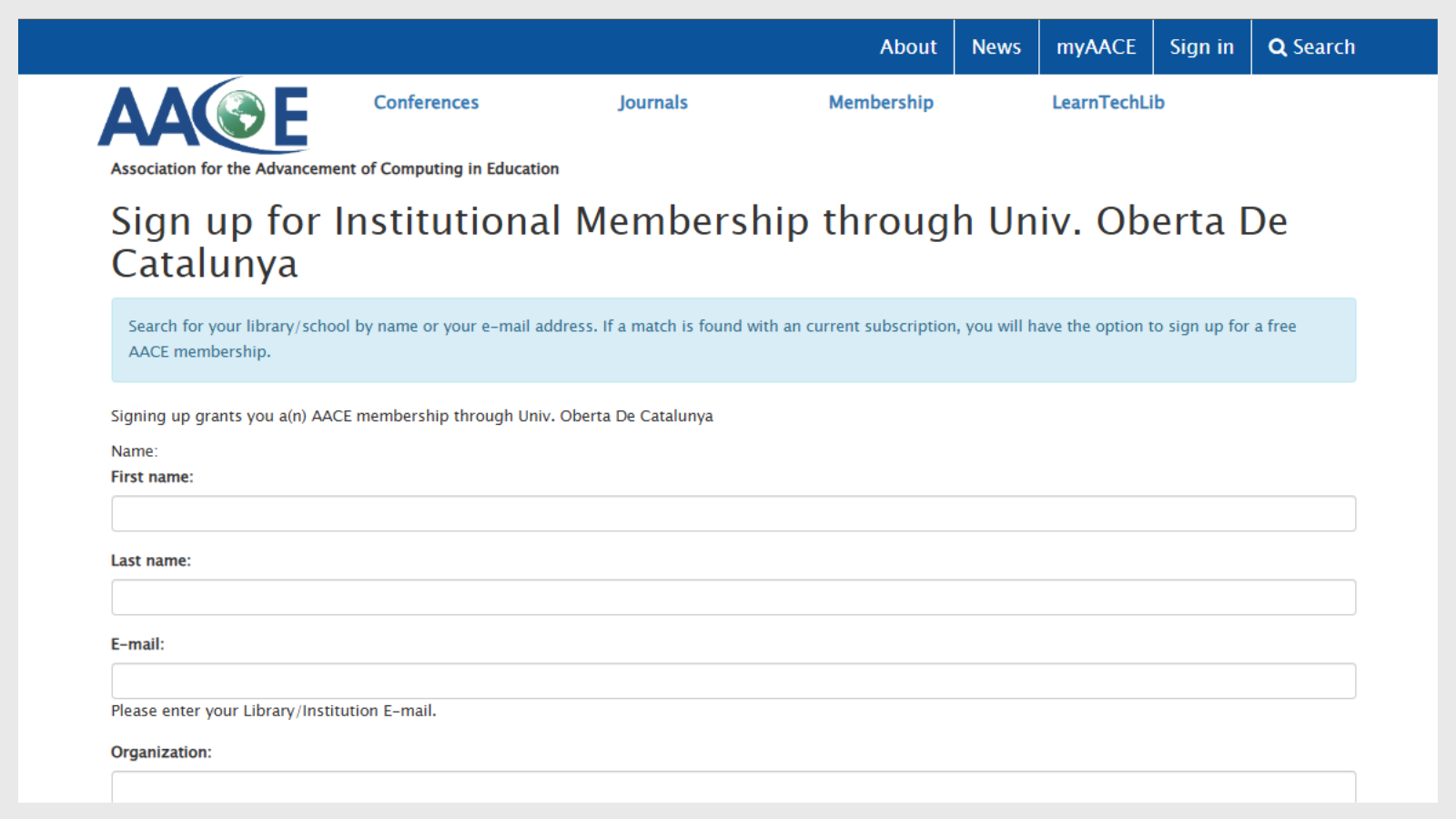Screen dimensions: 1456x819
Task: Go to myAACE
Action: pyautogui.click(x=1096, y=47)
